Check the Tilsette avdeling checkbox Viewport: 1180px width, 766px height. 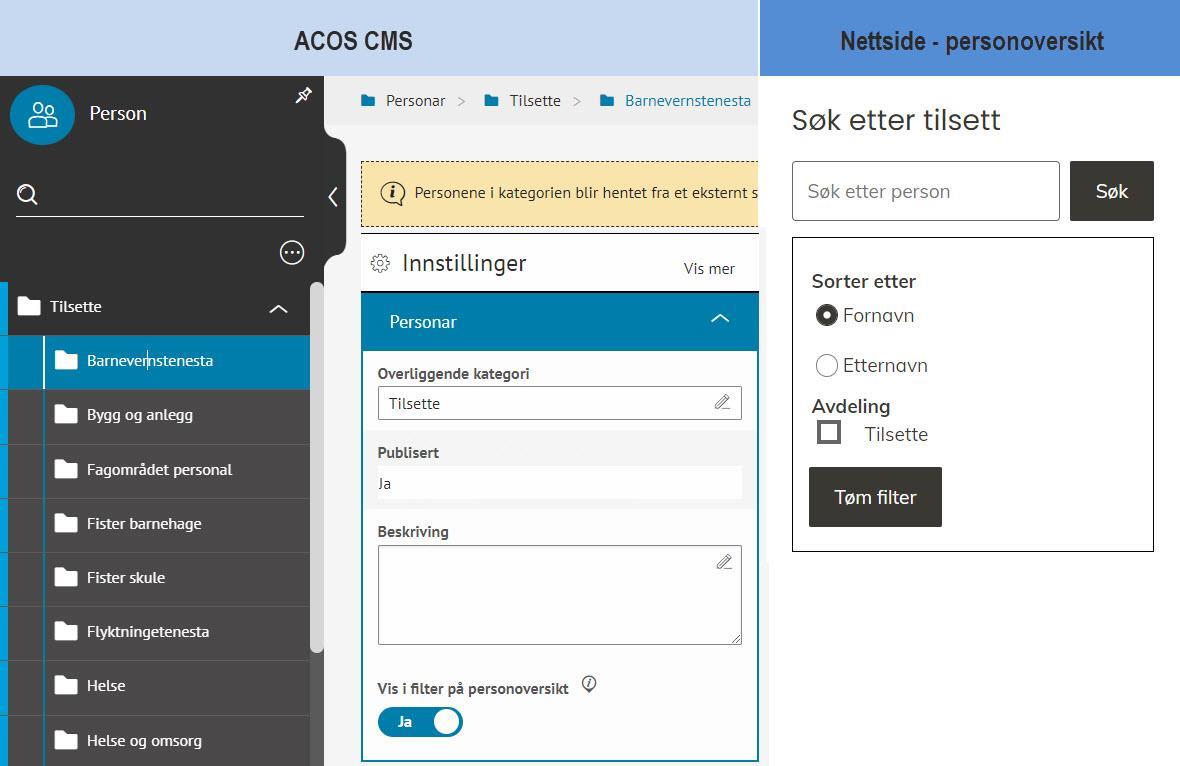click(829, 433)
